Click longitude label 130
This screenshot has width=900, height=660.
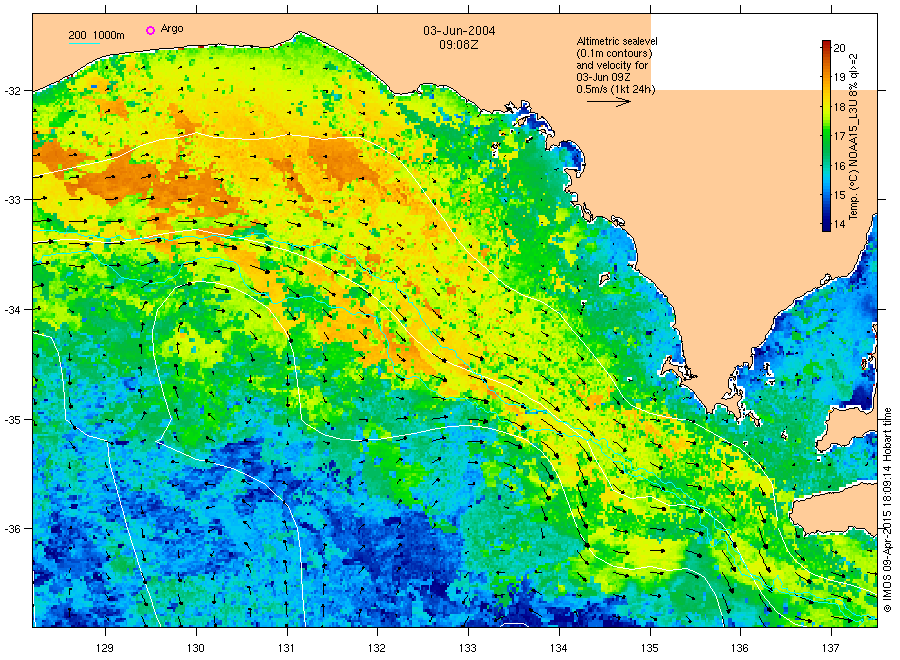tap(196, 648)
